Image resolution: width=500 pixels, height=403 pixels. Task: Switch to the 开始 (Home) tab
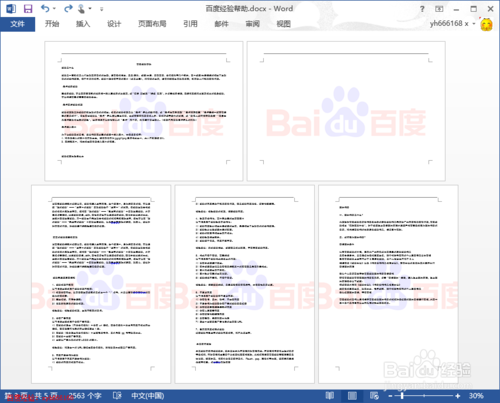52,24
